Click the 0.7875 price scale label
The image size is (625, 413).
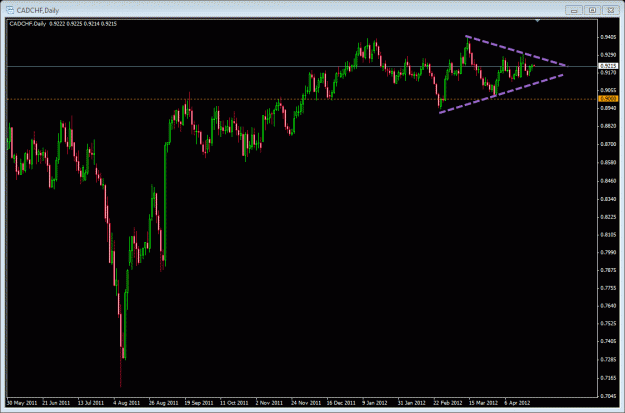tap(608, 270)
